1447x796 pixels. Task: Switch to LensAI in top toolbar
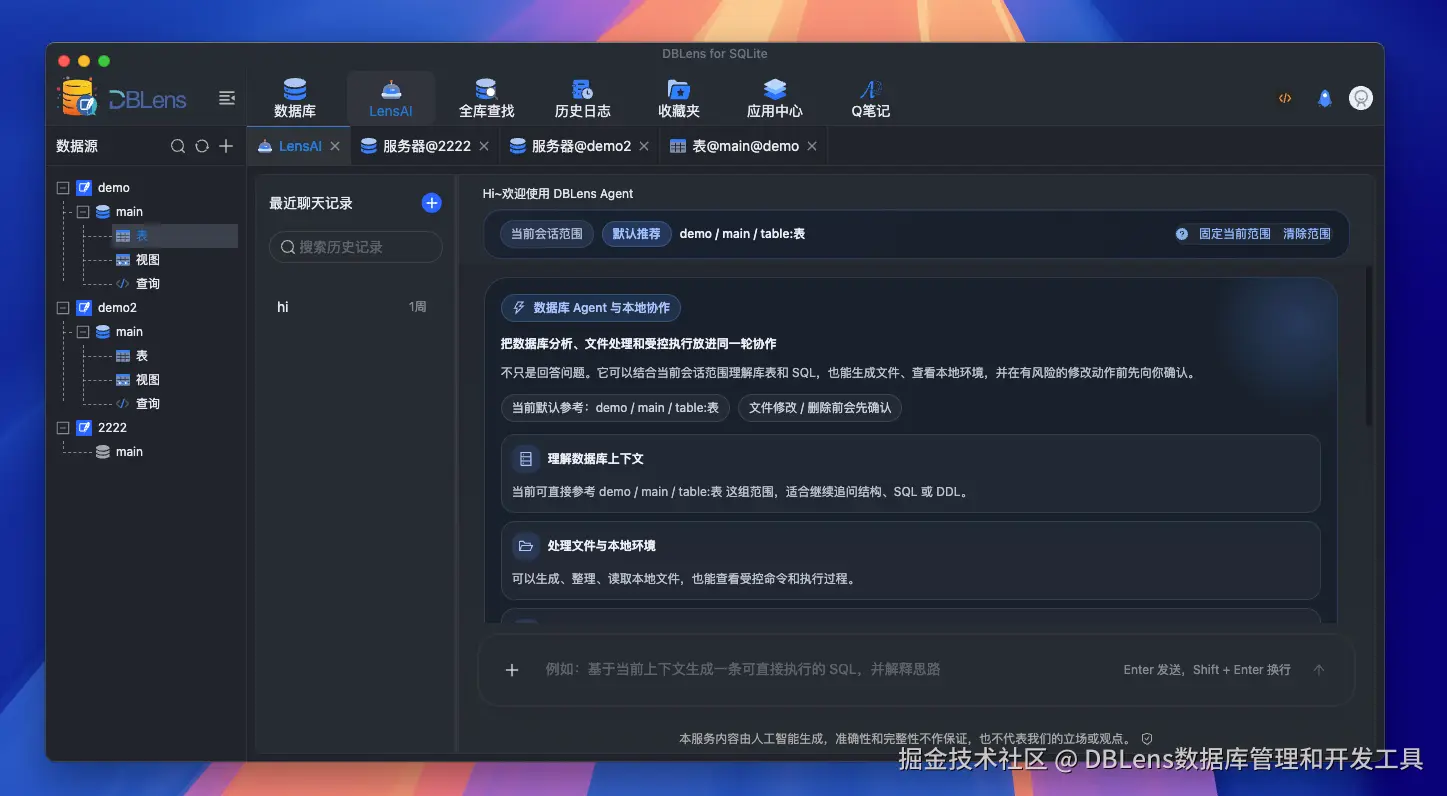coord(391,98)
